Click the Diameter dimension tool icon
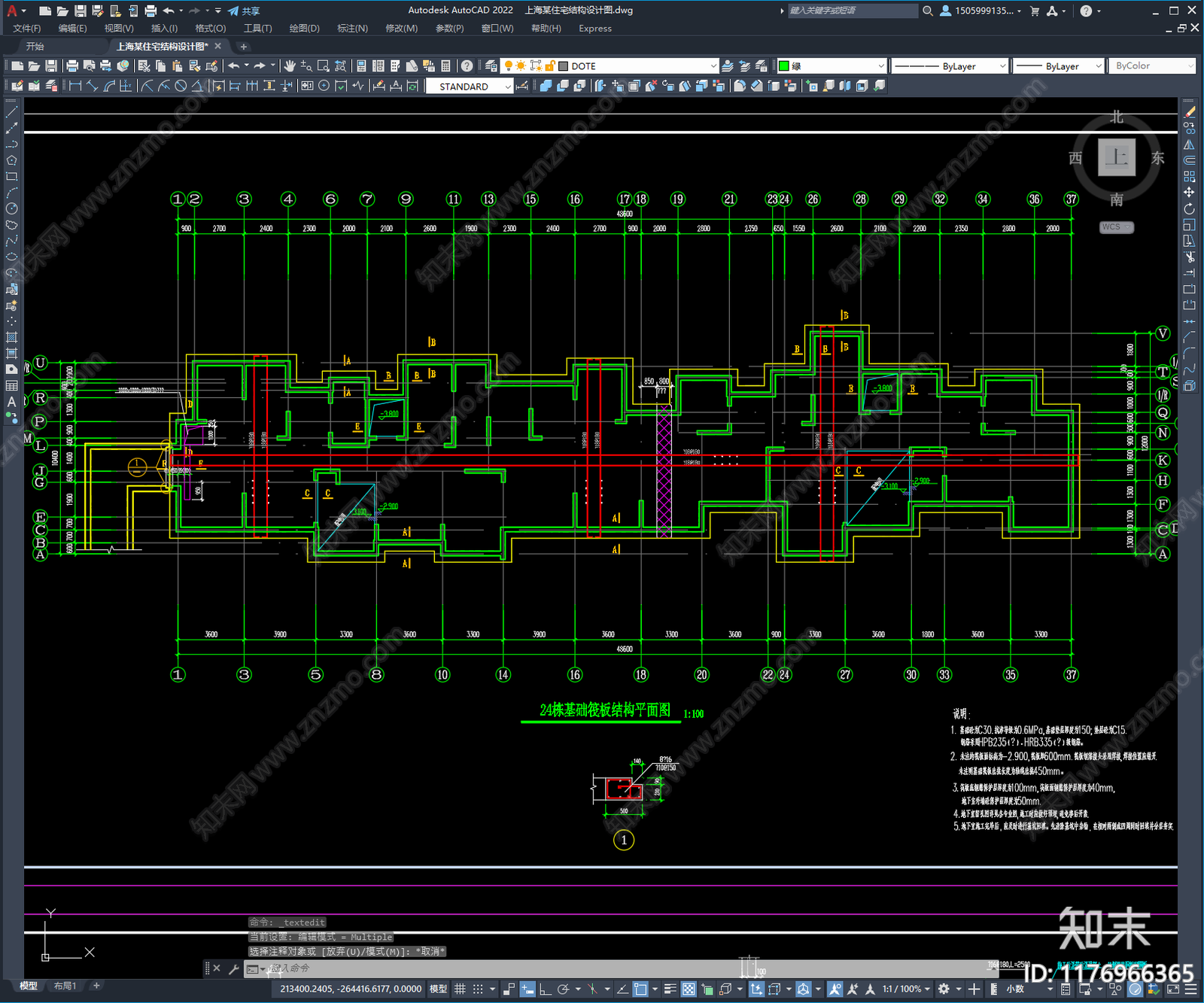The width and height of the screenshot is (1204, 1003). pos(181,86)
